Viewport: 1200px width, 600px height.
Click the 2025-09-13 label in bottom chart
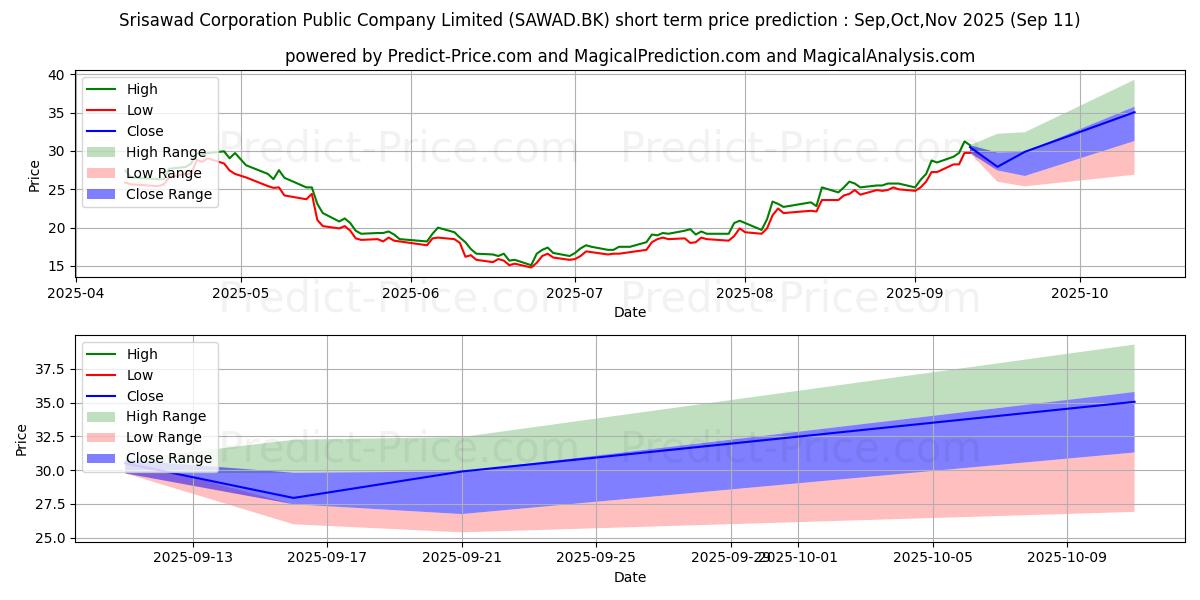pyautogui.click(x=193, y=559)
